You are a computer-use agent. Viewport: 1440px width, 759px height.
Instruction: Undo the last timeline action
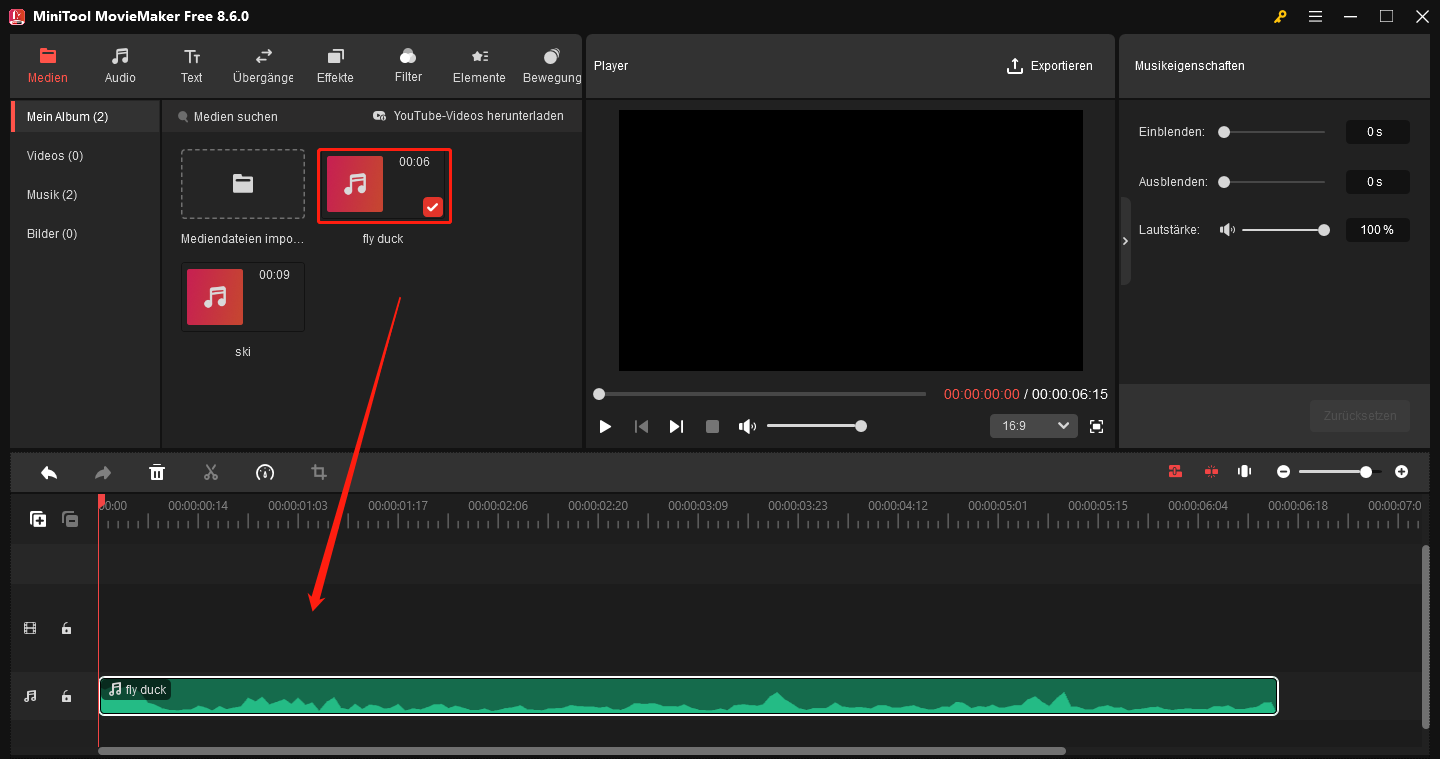coord(49,472)
